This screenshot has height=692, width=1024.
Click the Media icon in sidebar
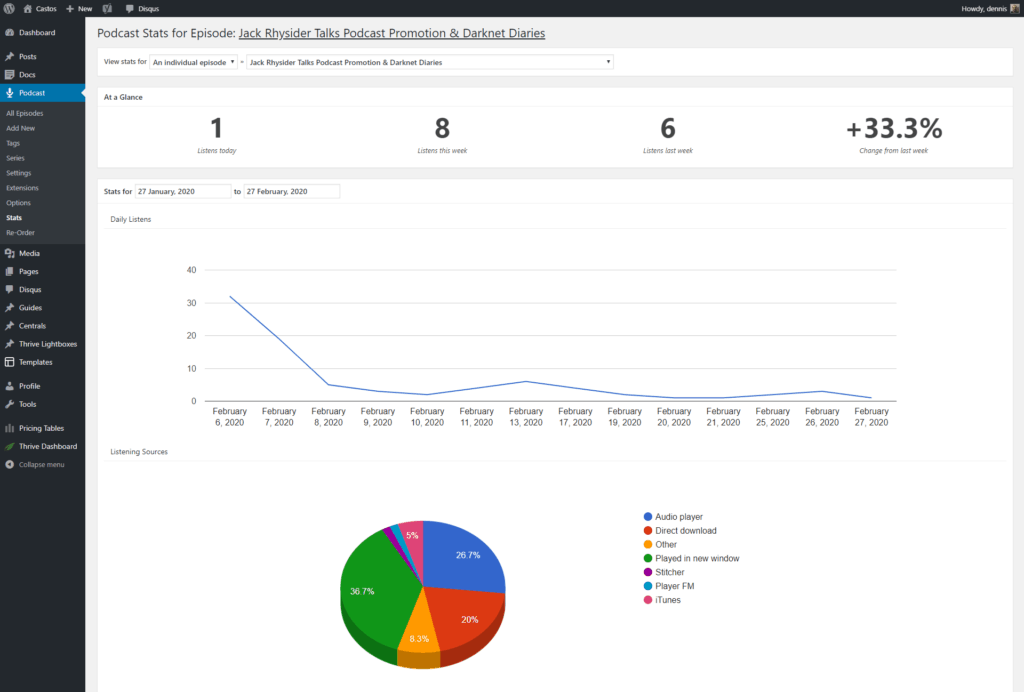point(10,253)
